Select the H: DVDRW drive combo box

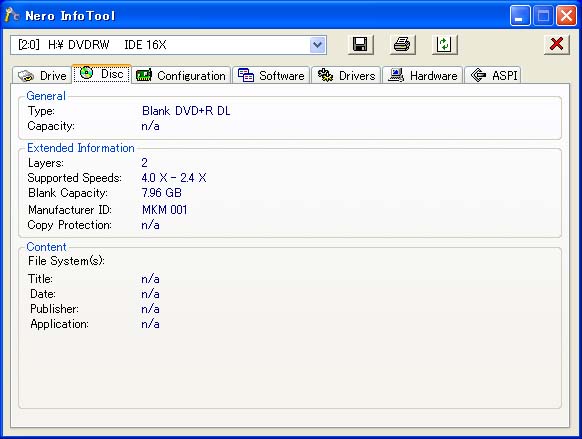click(x=169, y=45)
